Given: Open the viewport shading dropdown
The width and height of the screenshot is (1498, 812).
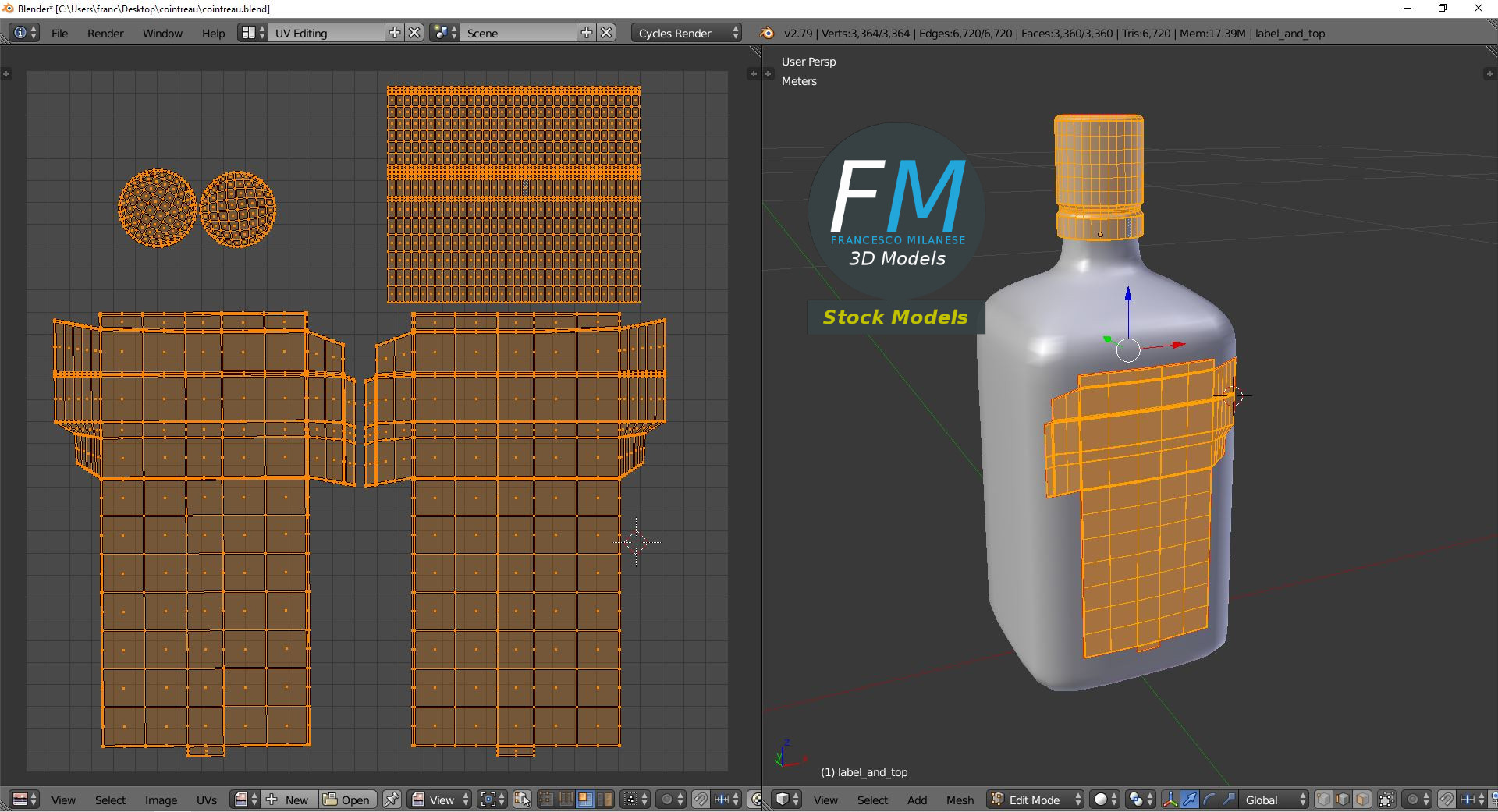Looking at the screenshot, I should pos(1105,800).
